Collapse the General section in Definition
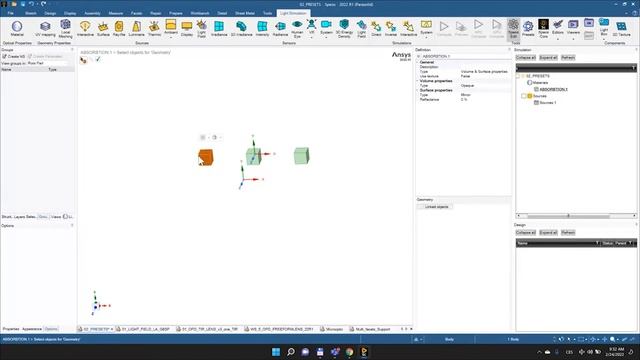The width and height of the screenshot is (640, 360). [418, 62]
